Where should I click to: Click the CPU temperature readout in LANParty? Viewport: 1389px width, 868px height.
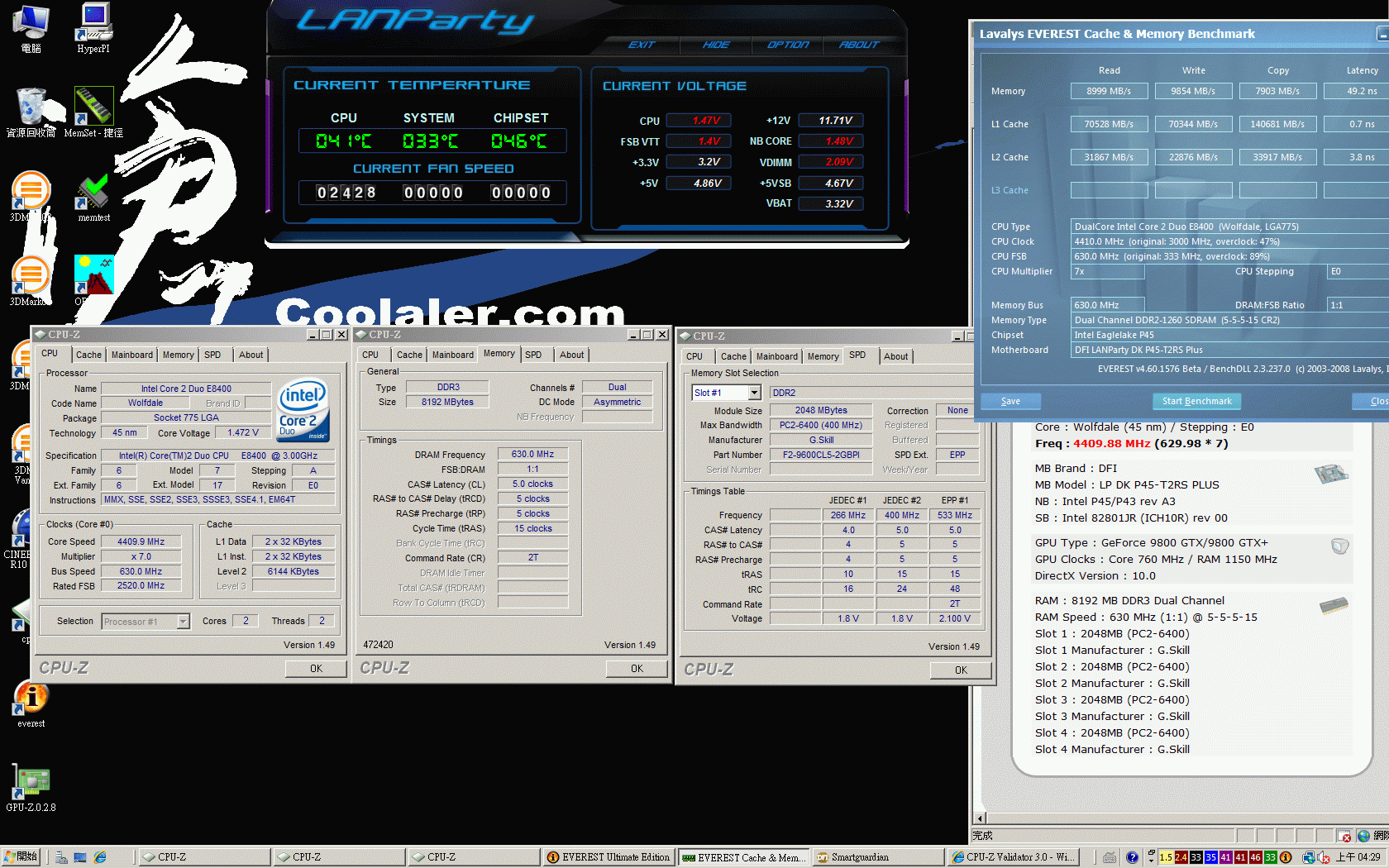pos(343,141)
